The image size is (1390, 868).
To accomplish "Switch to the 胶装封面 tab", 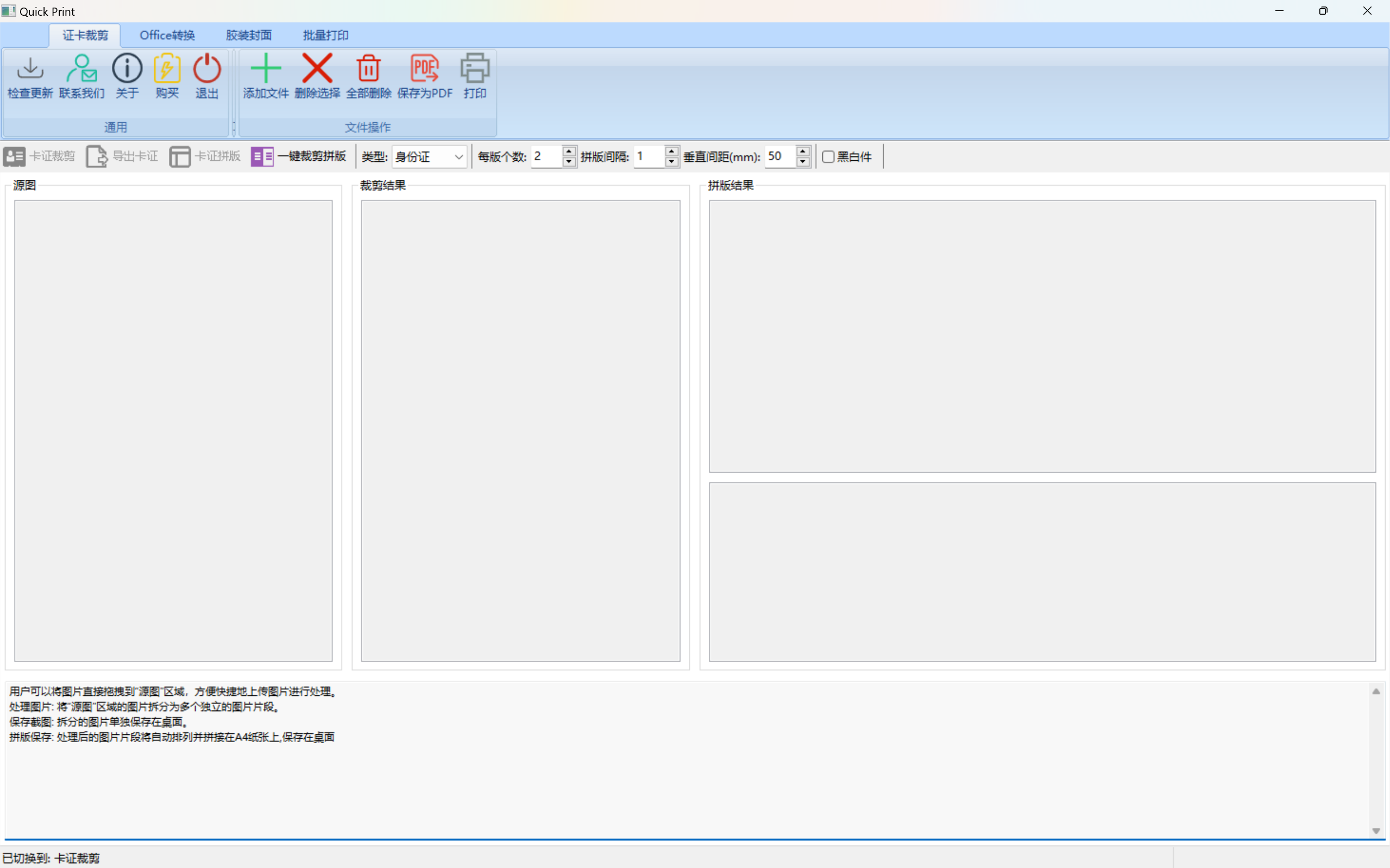I will (248, 35).
